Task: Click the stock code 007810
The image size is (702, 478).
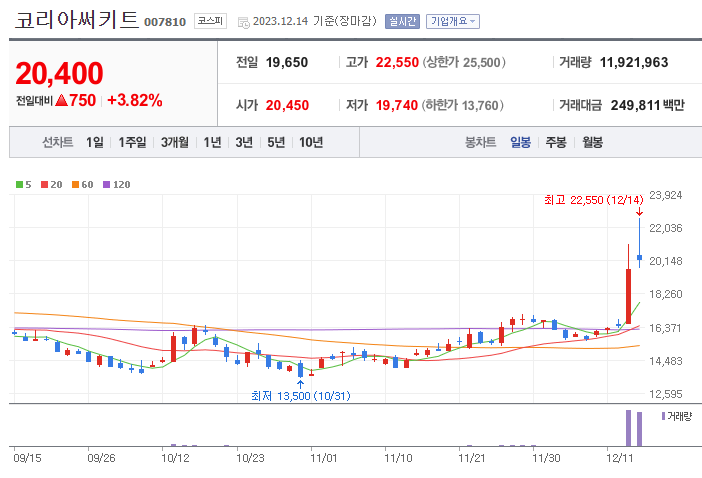Action: coord(165,22)
